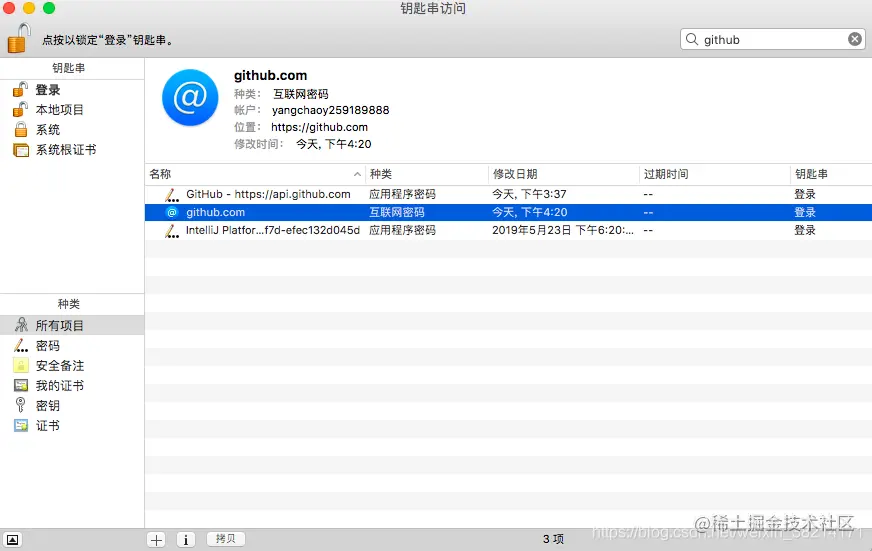872x551 pixels.
Task: Click the certificate icon beside 证书
Action: point(21,425)
